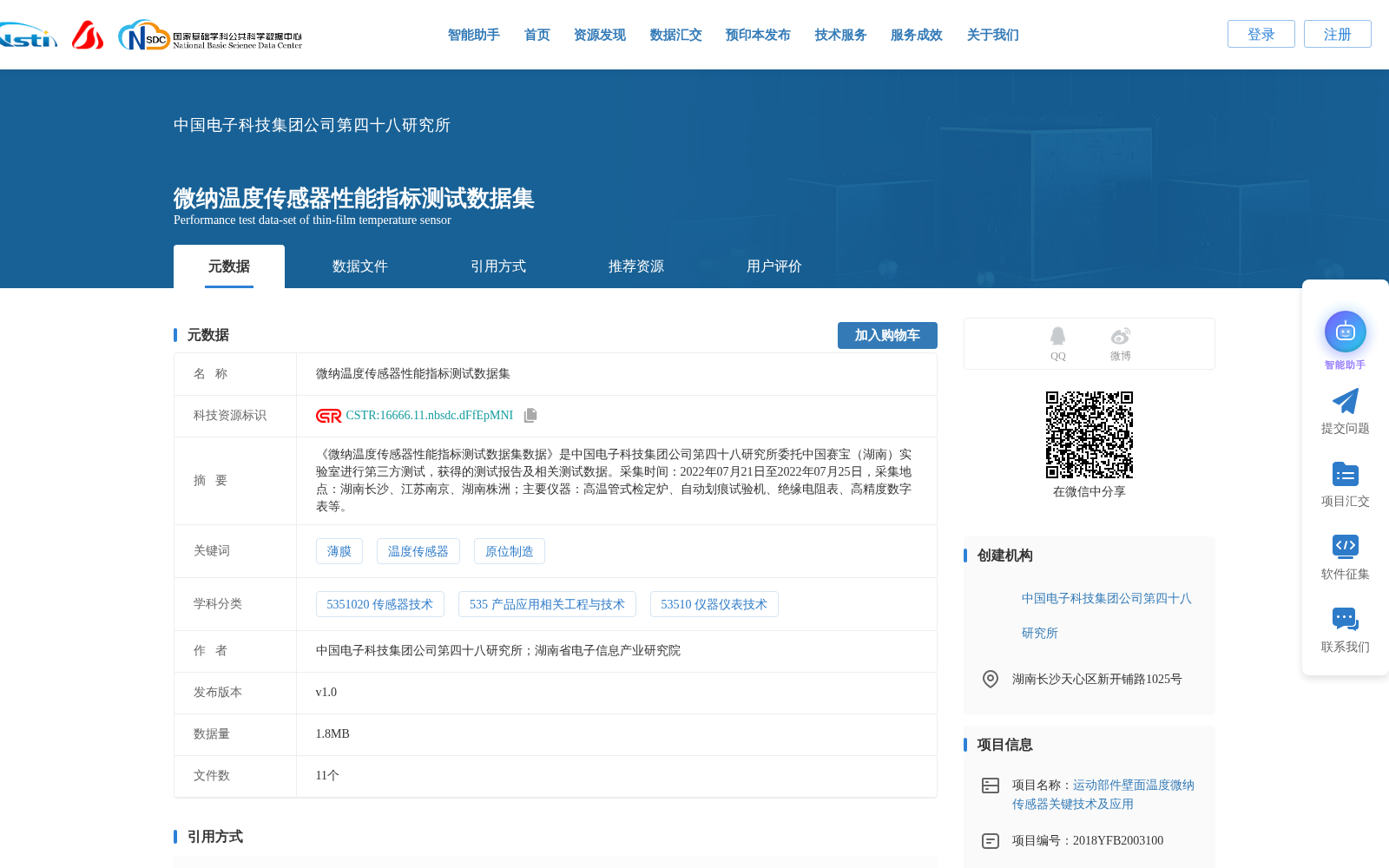Share to QQ

1057,344
